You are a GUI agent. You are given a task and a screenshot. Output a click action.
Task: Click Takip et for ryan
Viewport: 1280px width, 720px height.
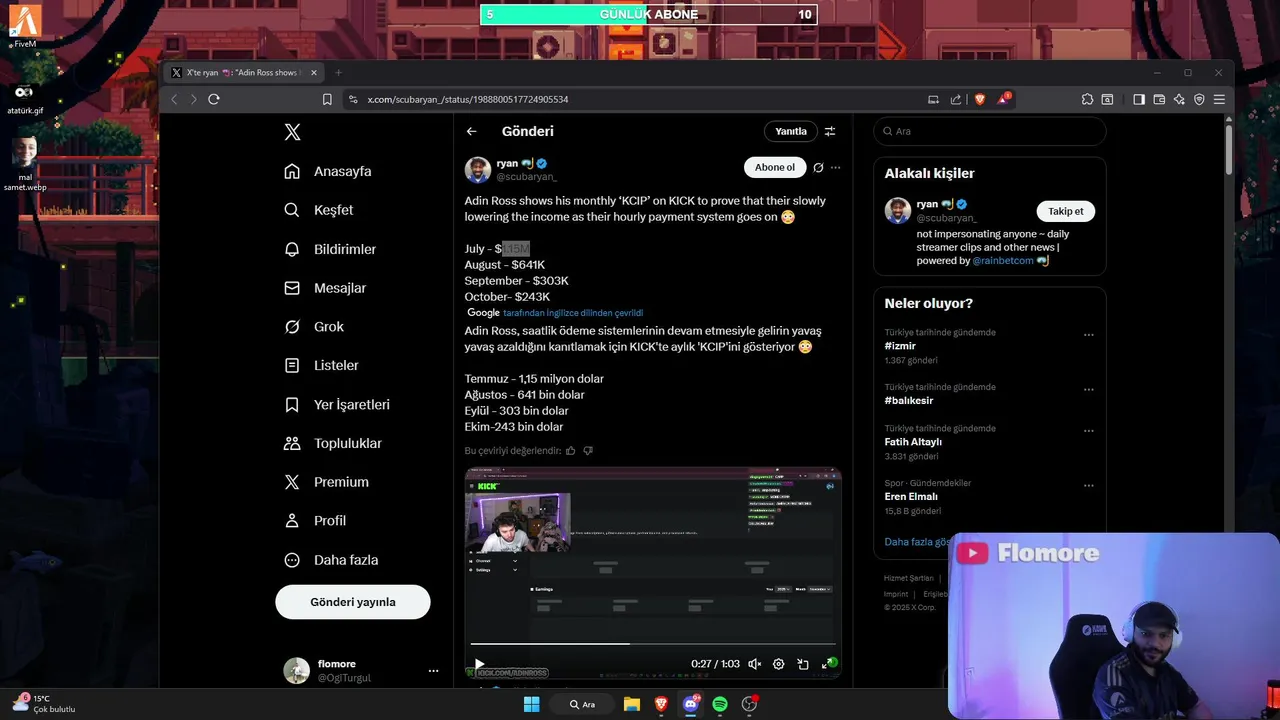click(1065, 211)
